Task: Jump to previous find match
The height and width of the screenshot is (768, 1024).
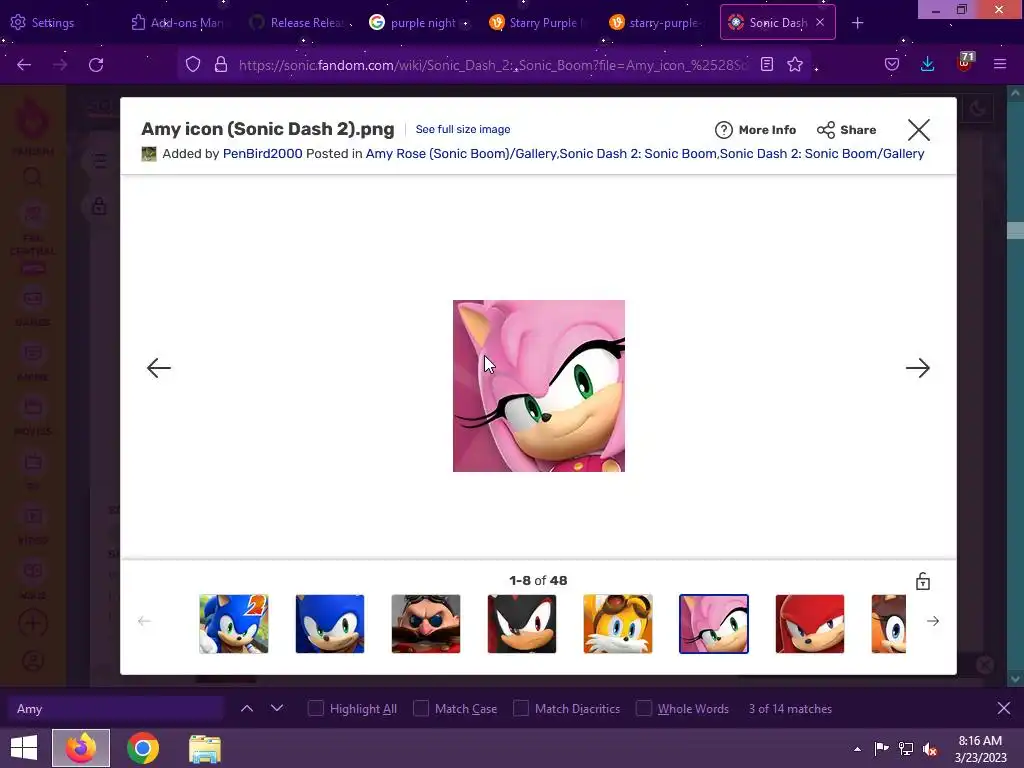Action: [x=247, y=708]
